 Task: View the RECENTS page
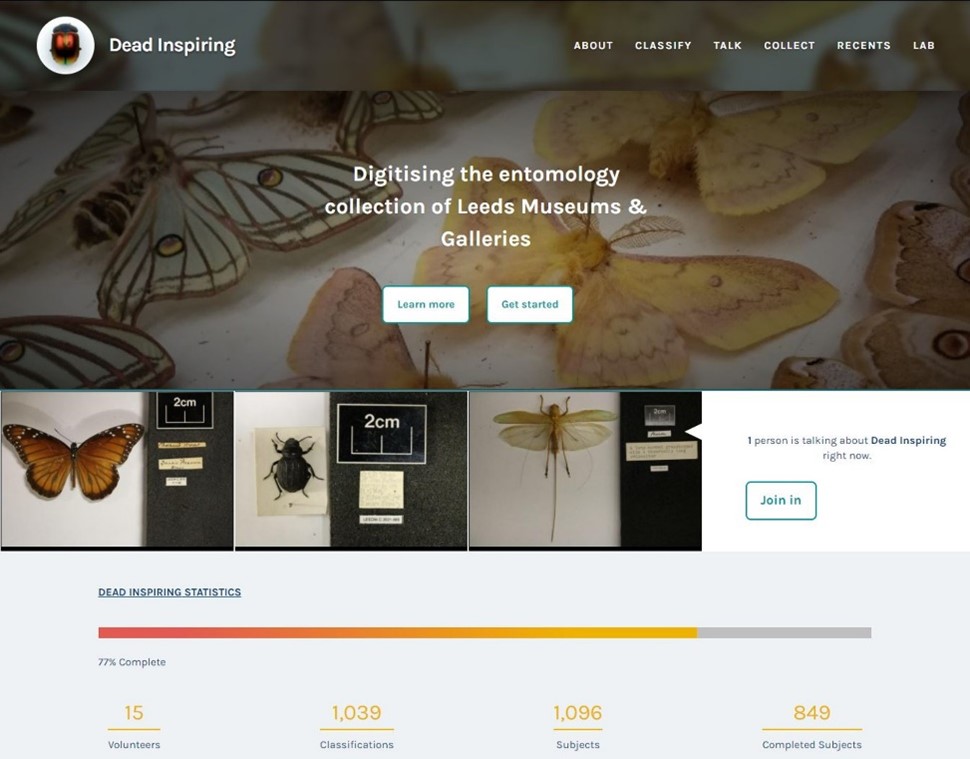(x=864, y=45)
